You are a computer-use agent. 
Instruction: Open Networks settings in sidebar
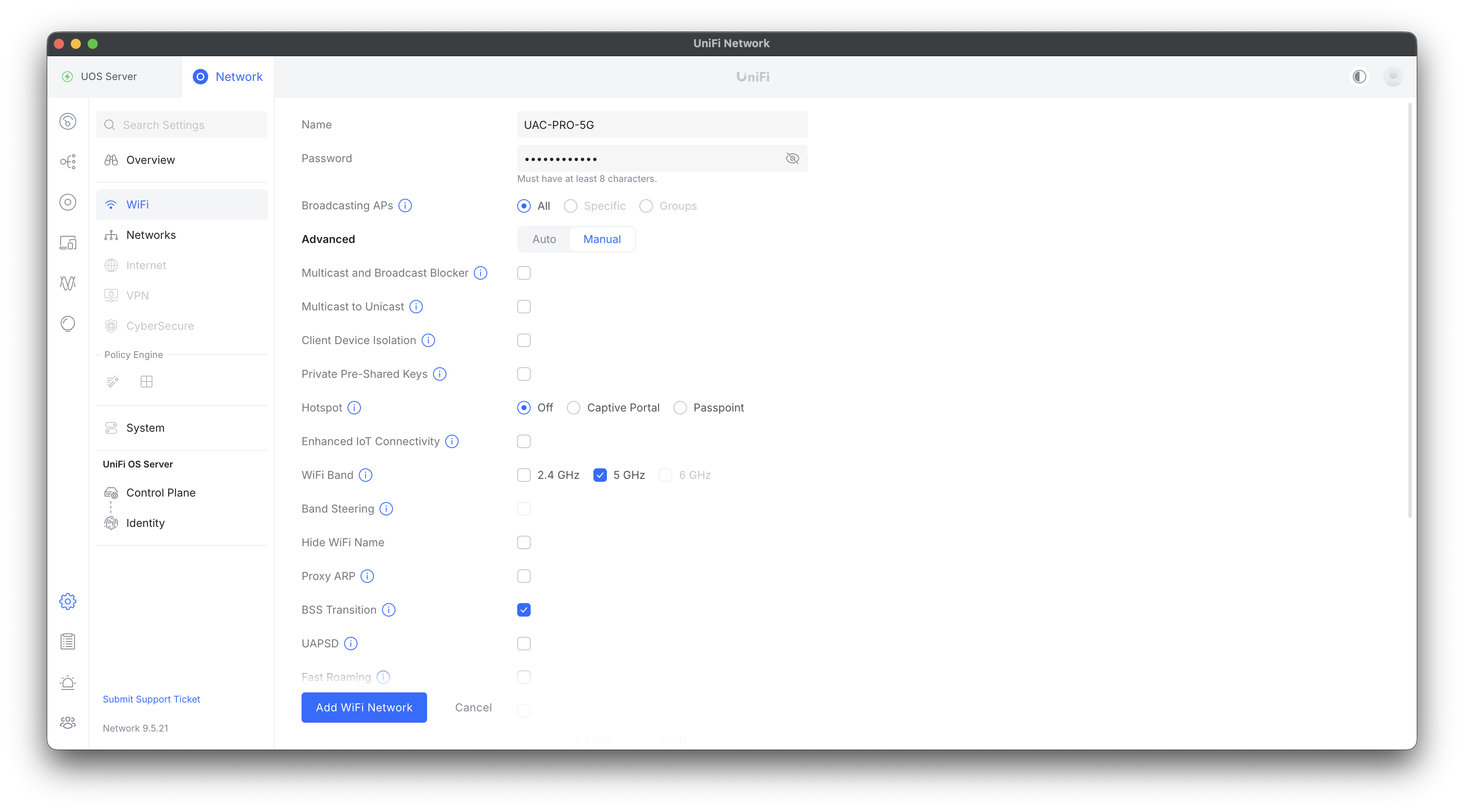click(x=151, y=235)
